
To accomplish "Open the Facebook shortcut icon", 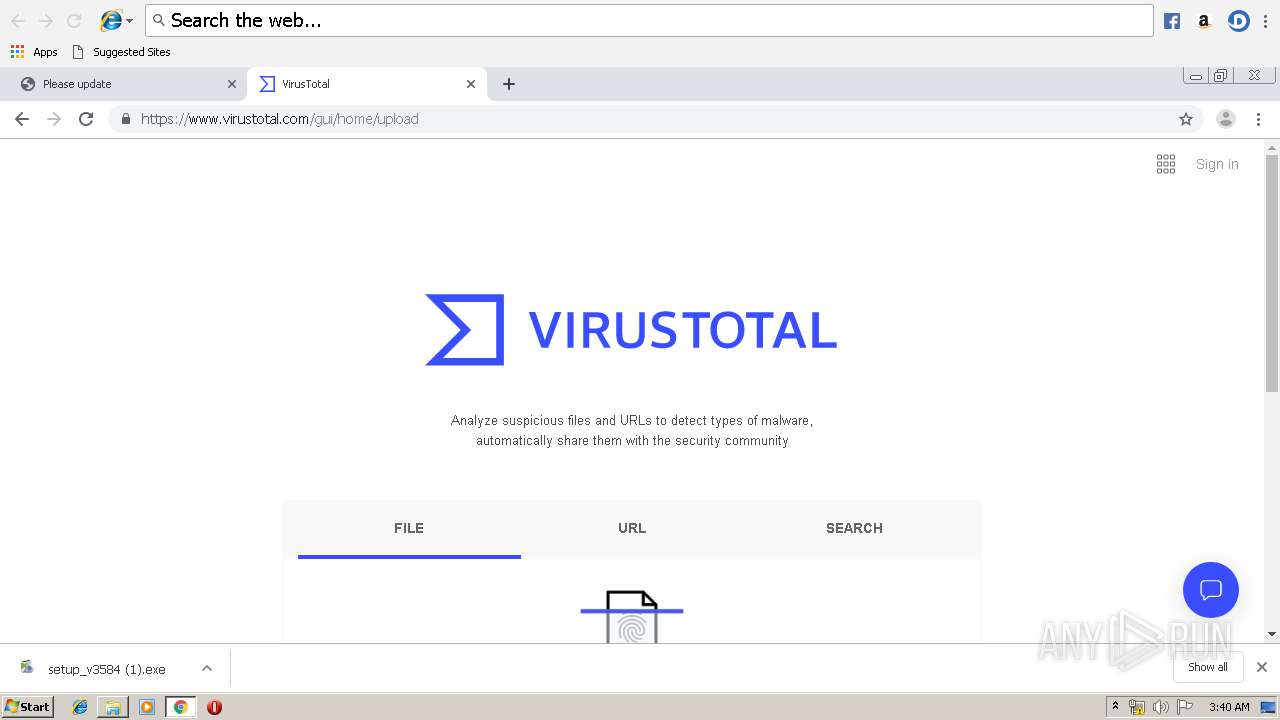I will tap(1172, 21).
